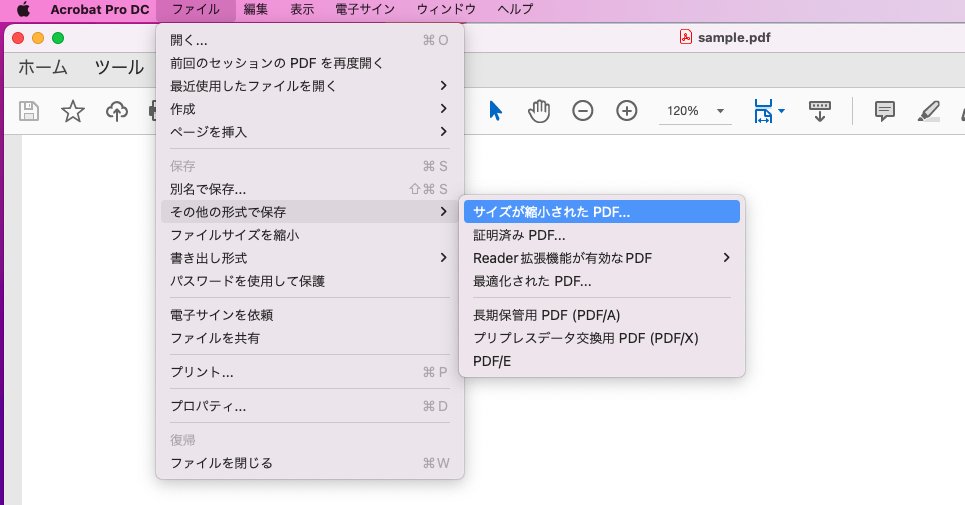Click the sample.pdf title PDF icon
Screen dimensions: 965x505
point(686,38)
